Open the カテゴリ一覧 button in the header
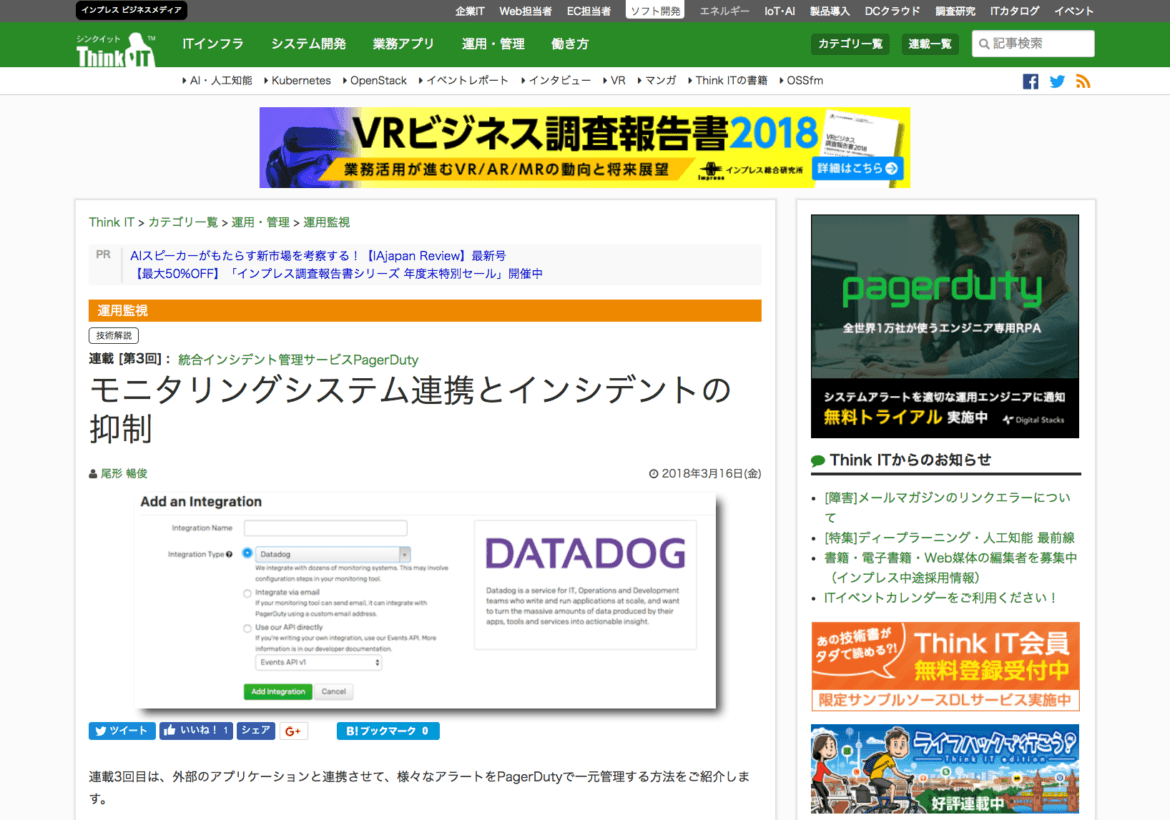Image resolution: width=1170 pixels, height=820 pixels. tap(850, 44)
